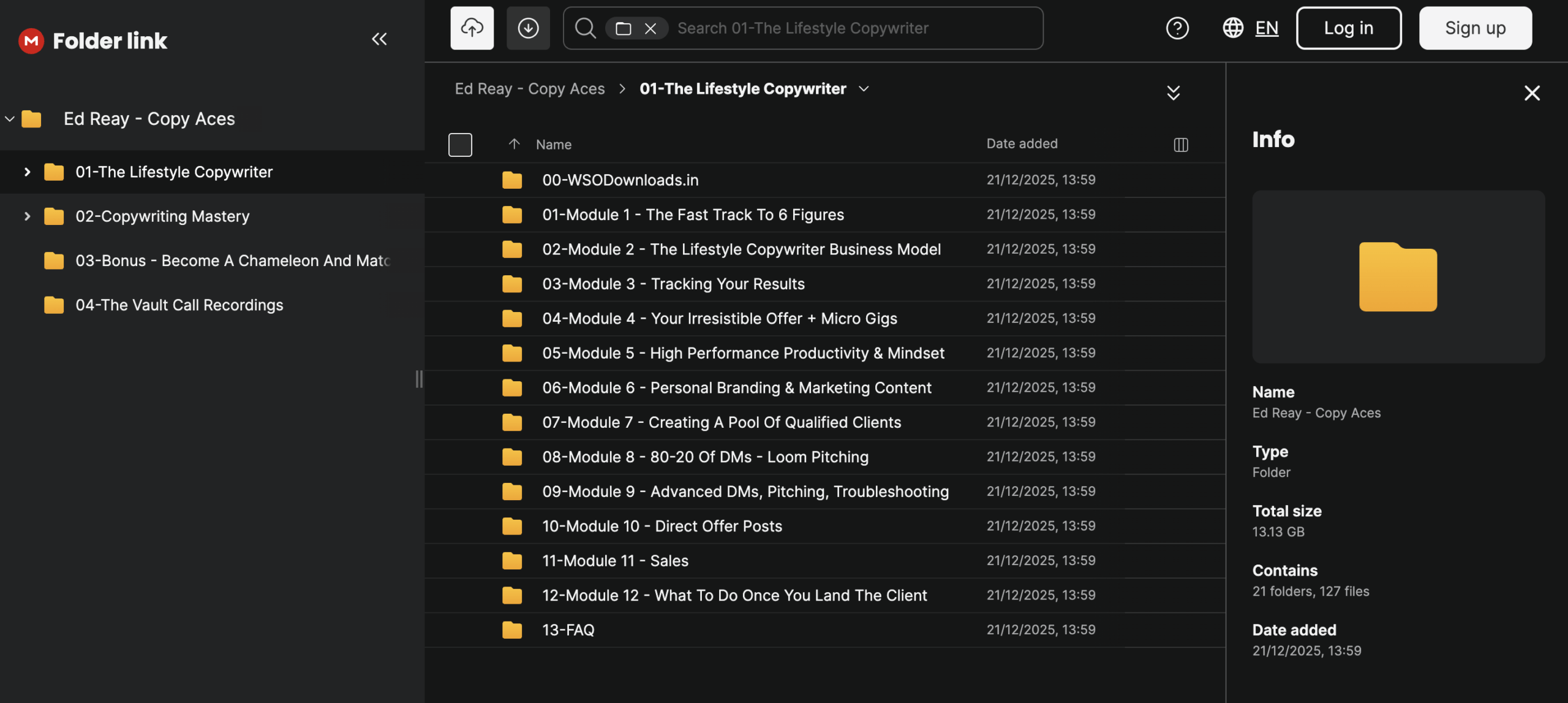Open the breadcrumb folder dropdown arrow

864,89
